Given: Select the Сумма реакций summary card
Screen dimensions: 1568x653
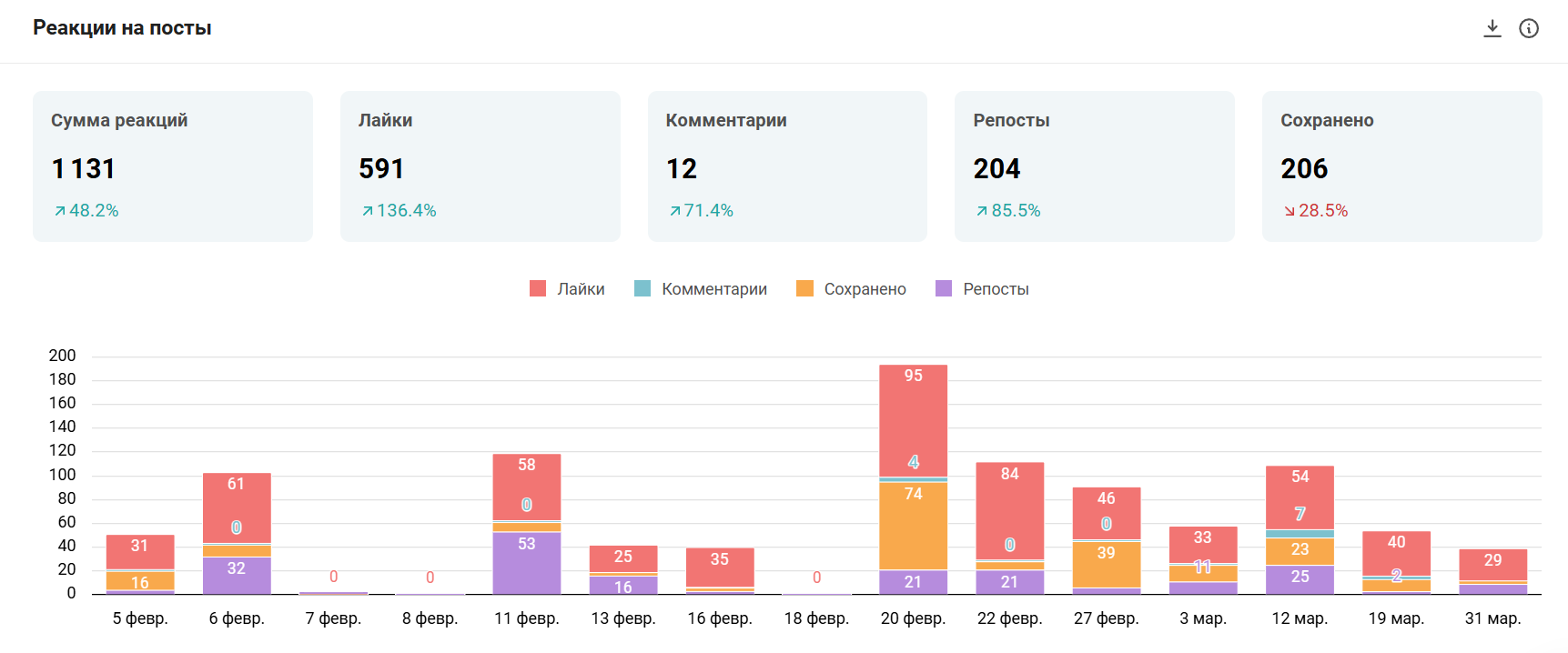Looking at the screenshot, I should pyautogui.click(x=173, y=166).
